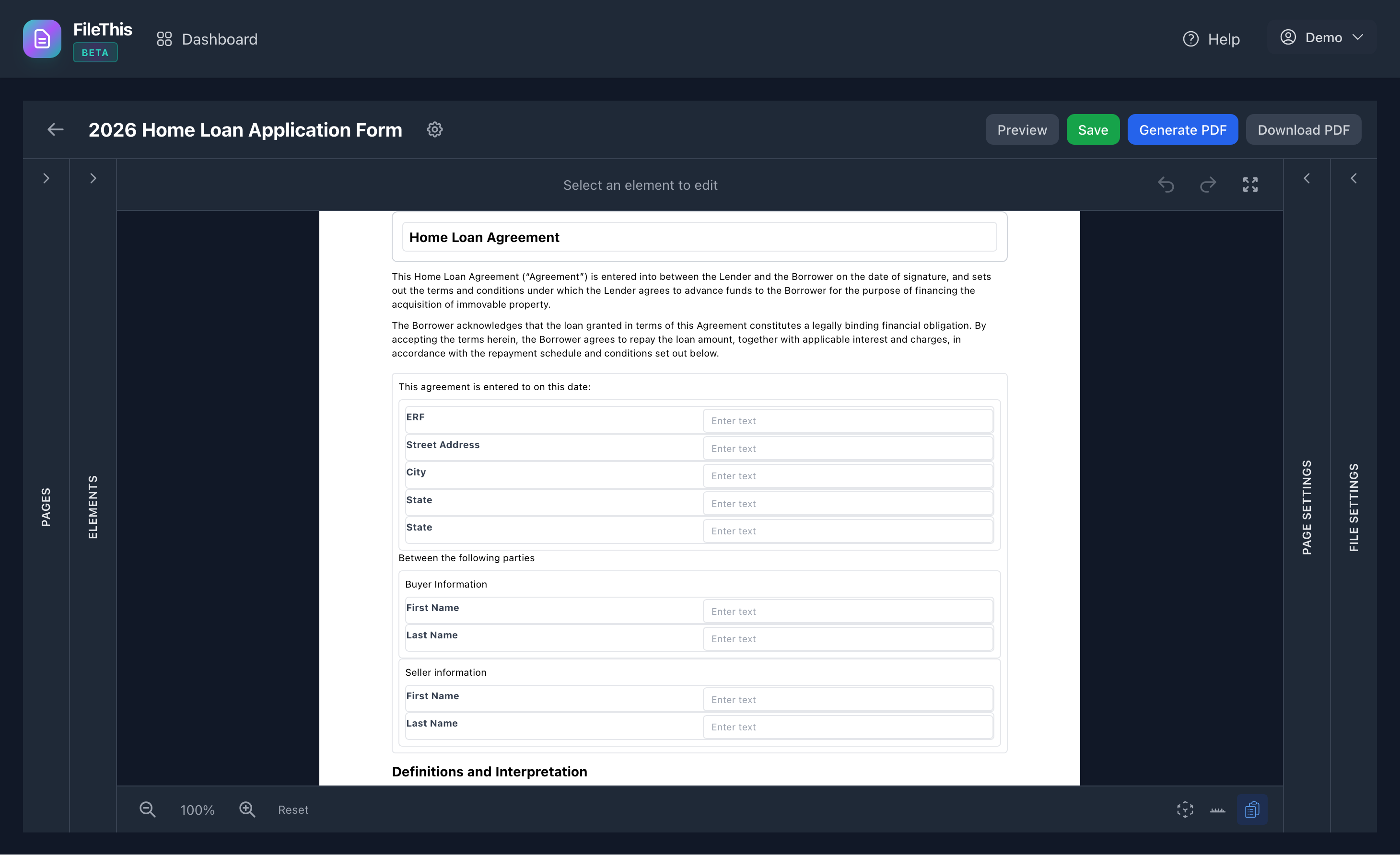1400x855 pixels.
Task: Zoom in using the magnifier plus icon
Action: pyautogui.click(x=247, y=809)
